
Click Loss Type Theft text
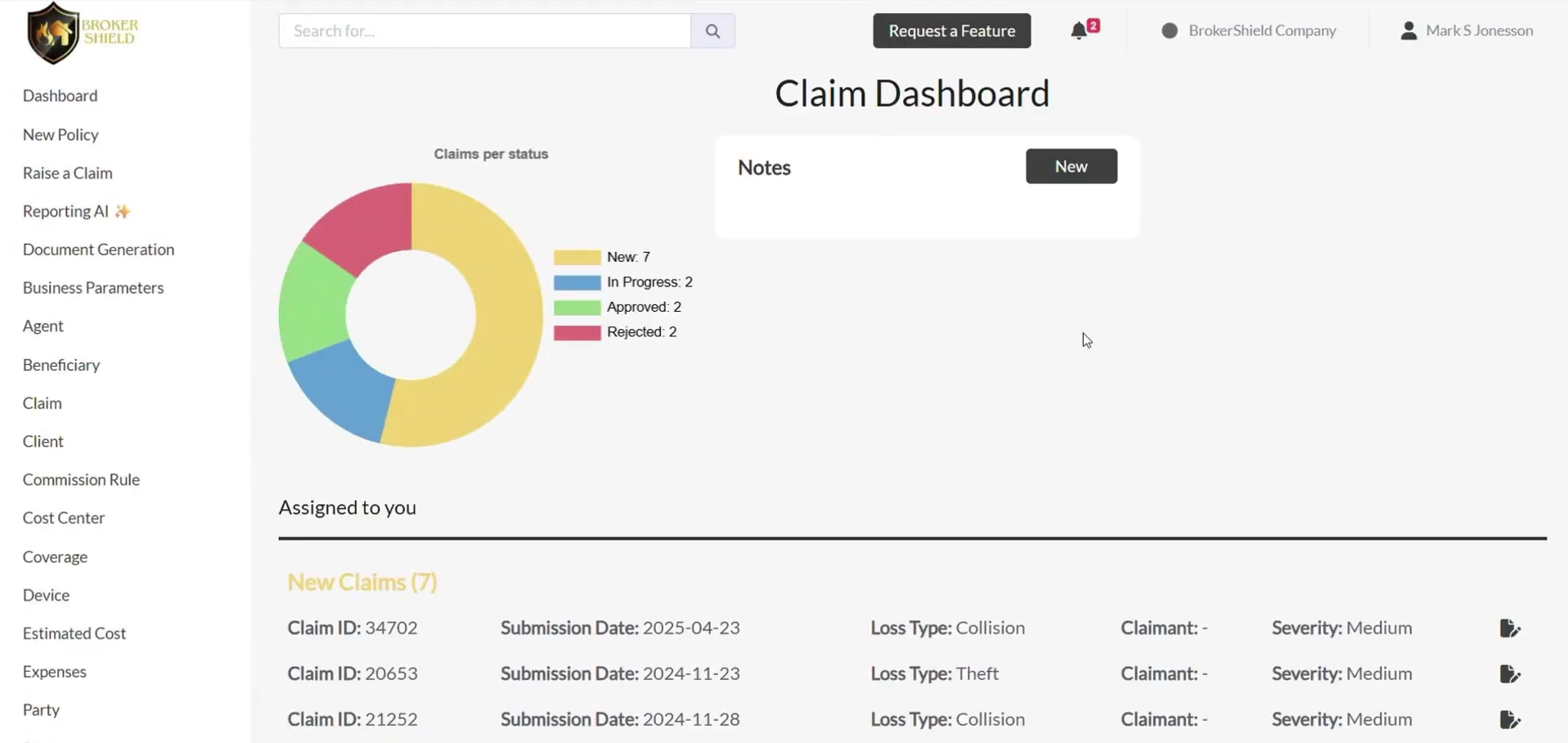click(934, 673)
